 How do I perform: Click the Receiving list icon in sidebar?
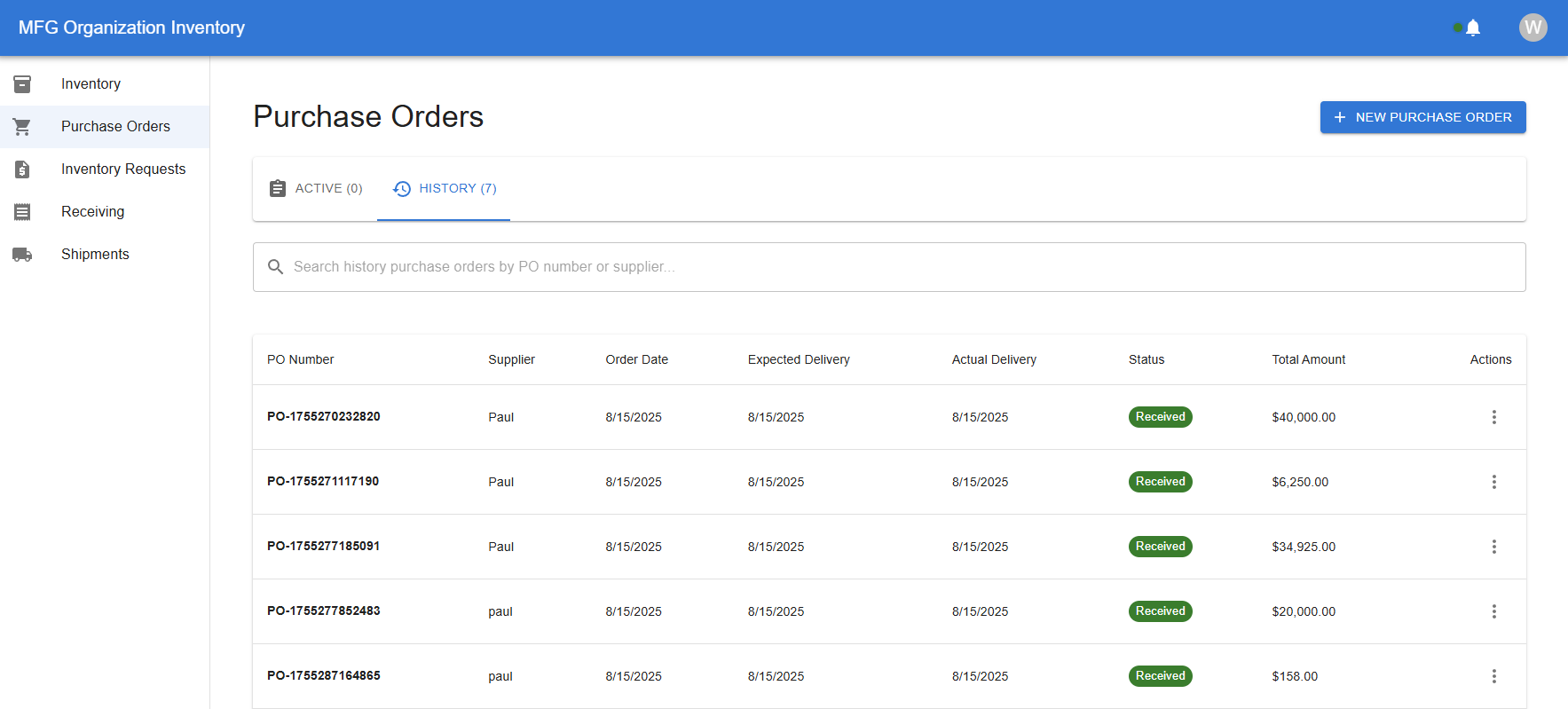[22, 212]
